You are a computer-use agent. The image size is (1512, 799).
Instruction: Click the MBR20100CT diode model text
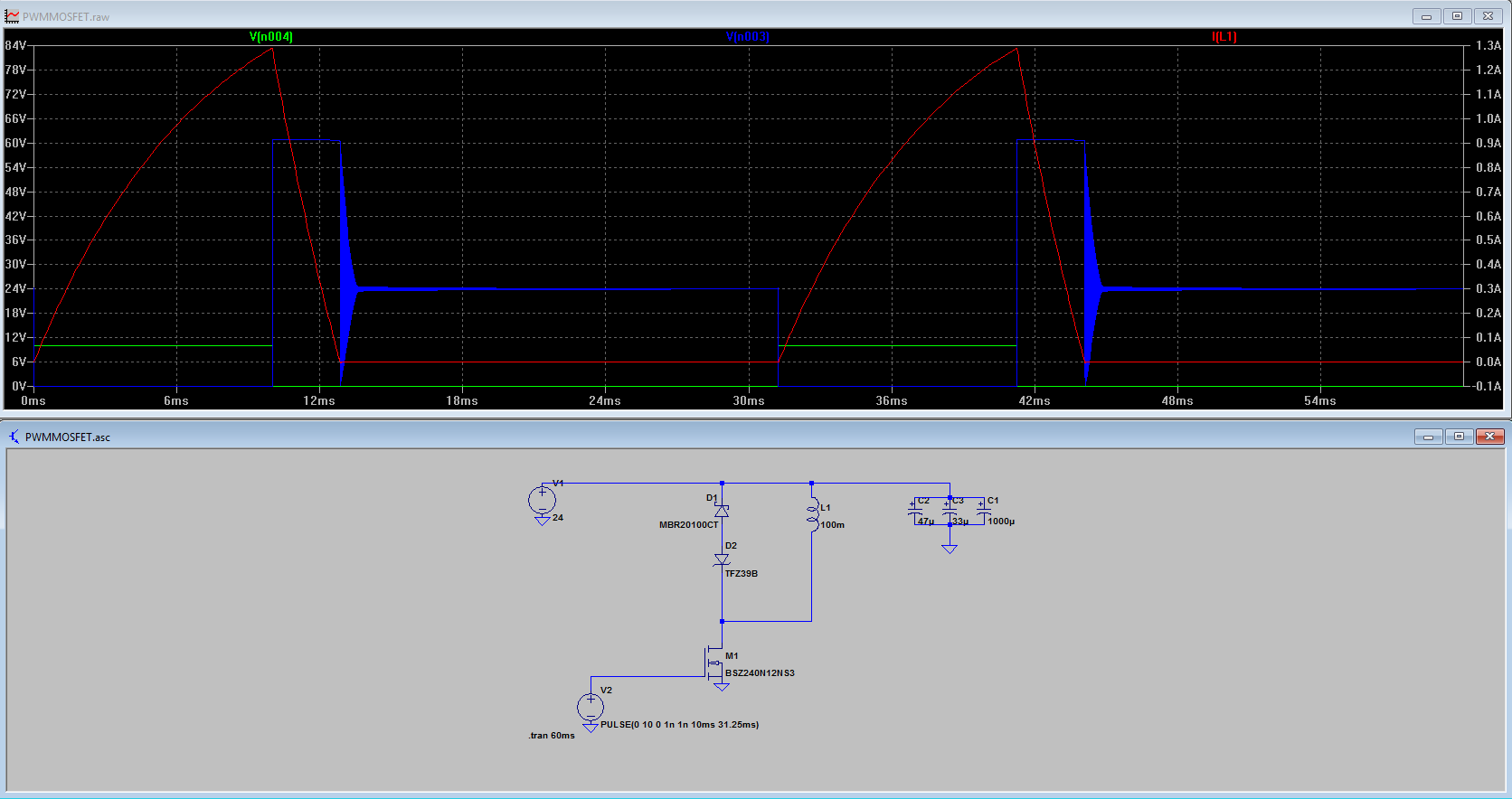tap(689, 525)
